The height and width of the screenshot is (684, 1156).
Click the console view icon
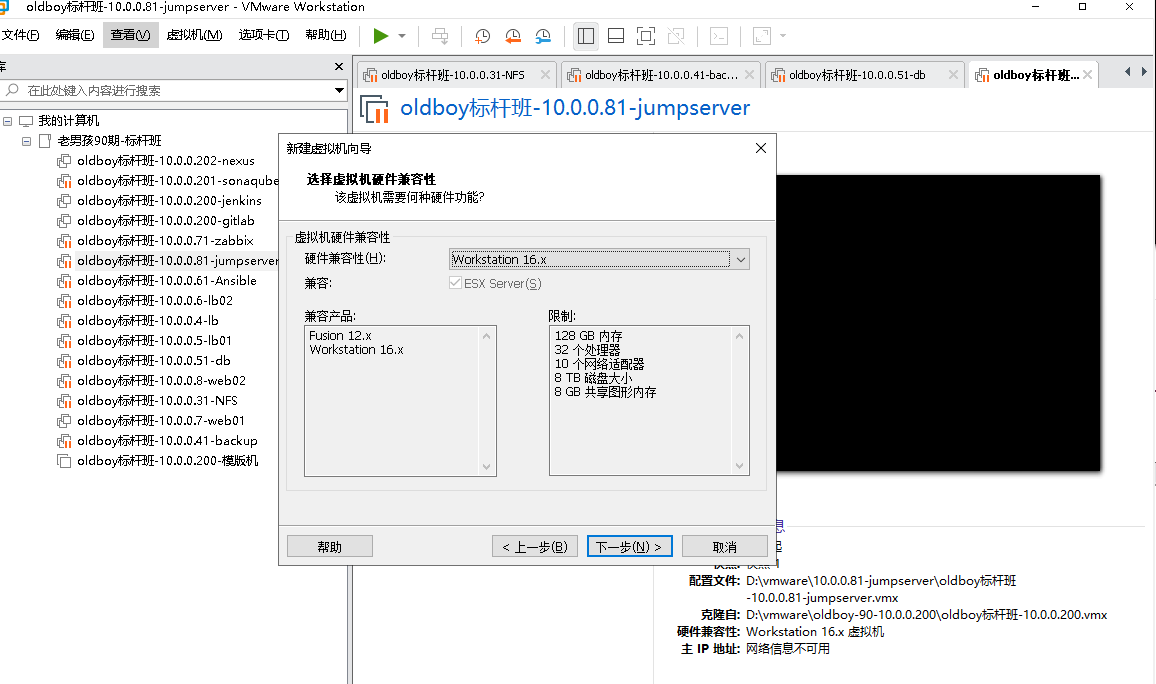pos(719,35)
